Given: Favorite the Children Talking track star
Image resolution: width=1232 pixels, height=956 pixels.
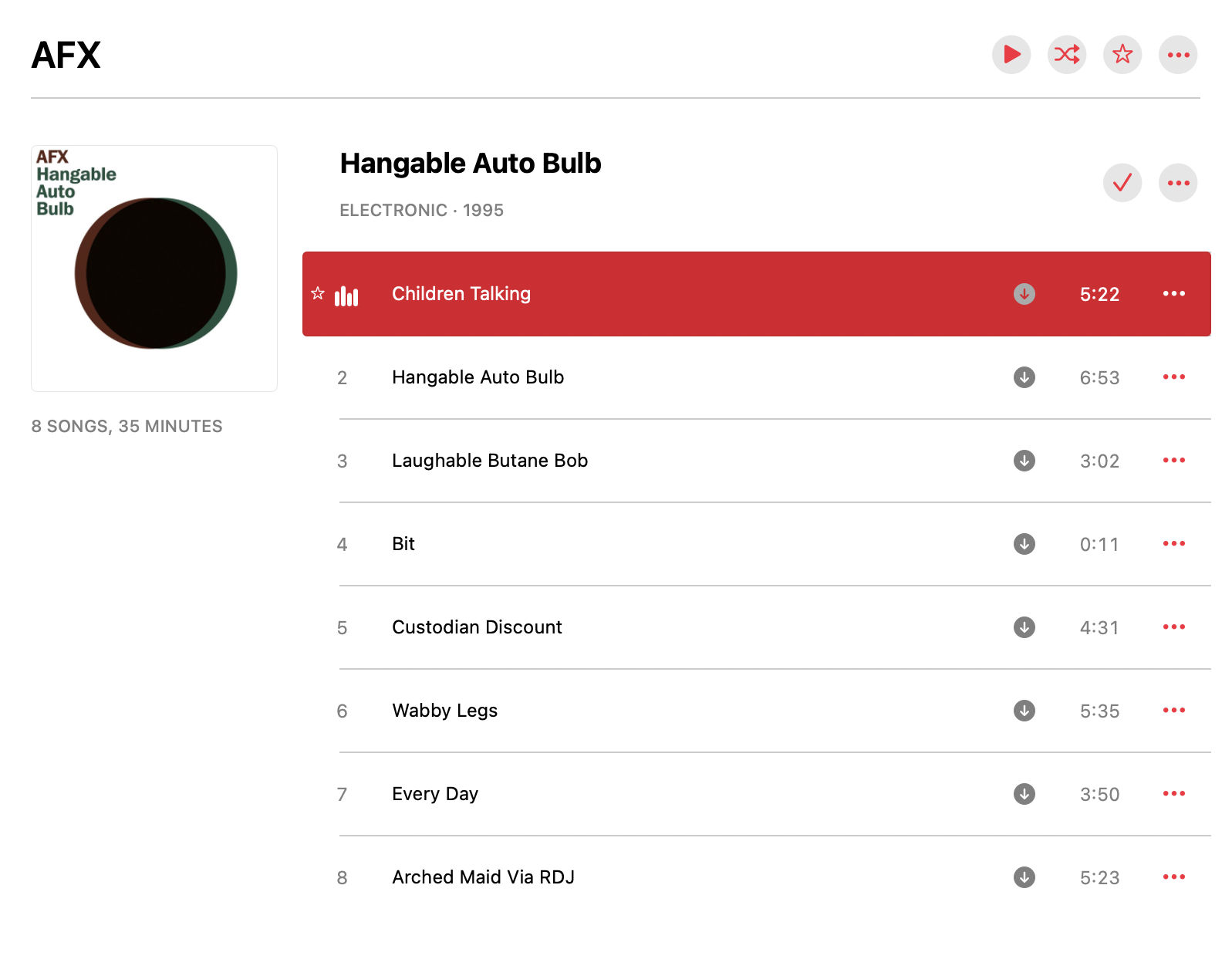Looking at the screenshot, I should [318, 293].
